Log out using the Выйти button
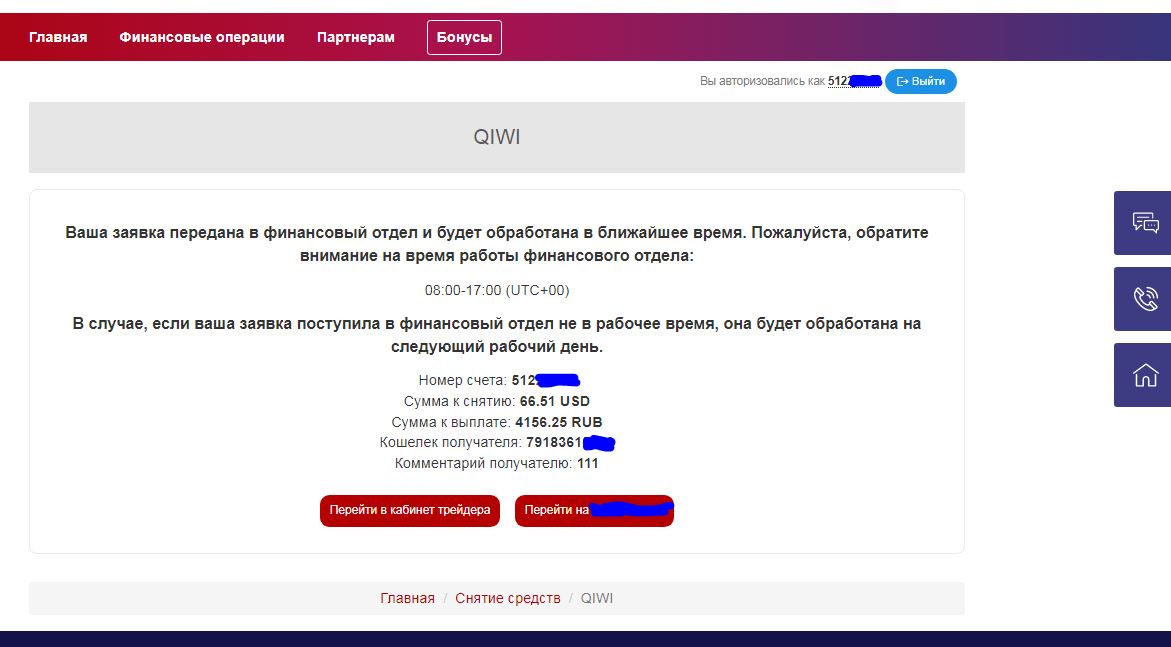 tap(921, 81)
